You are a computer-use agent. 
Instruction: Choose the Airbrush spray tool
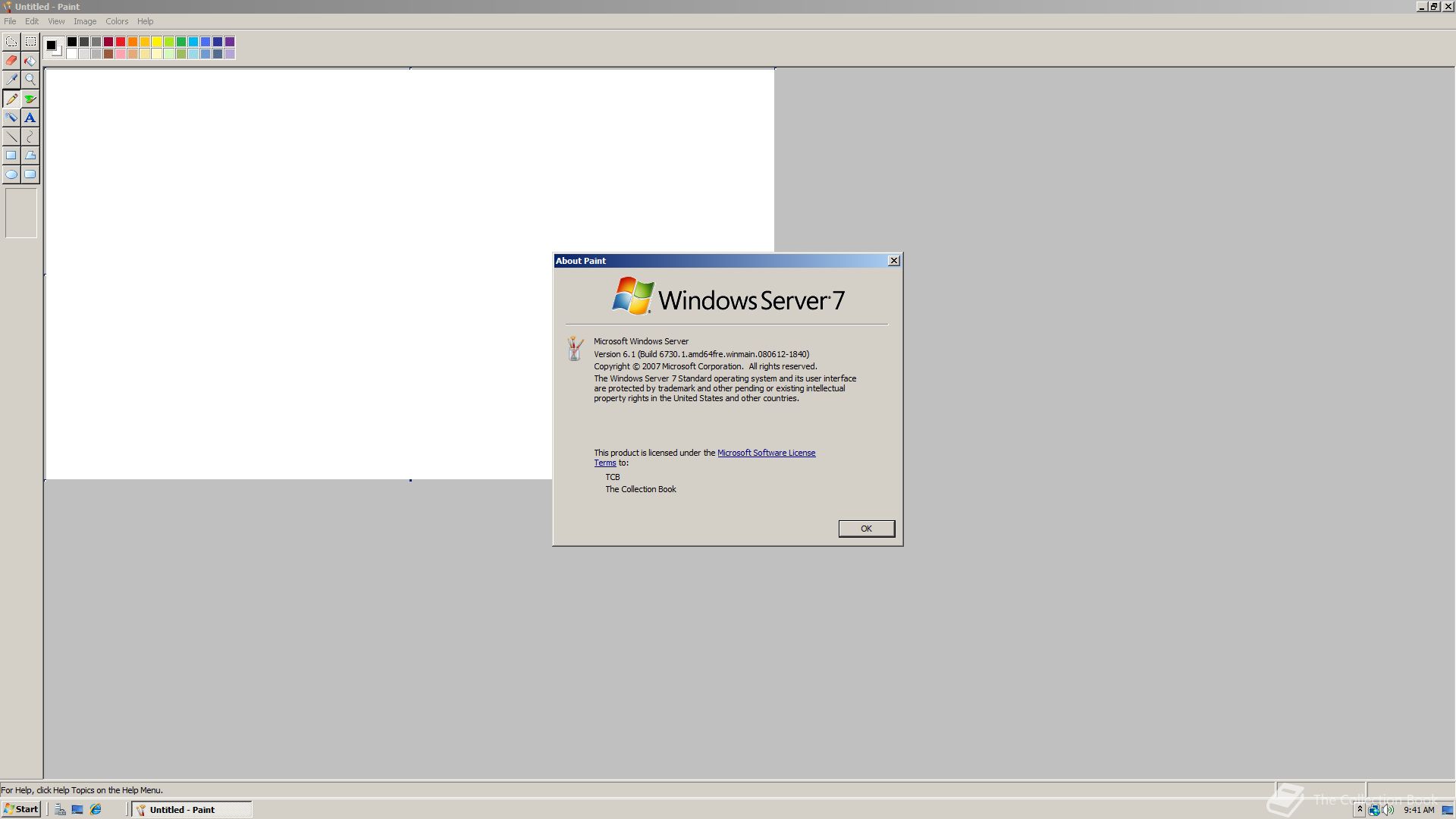11,118
